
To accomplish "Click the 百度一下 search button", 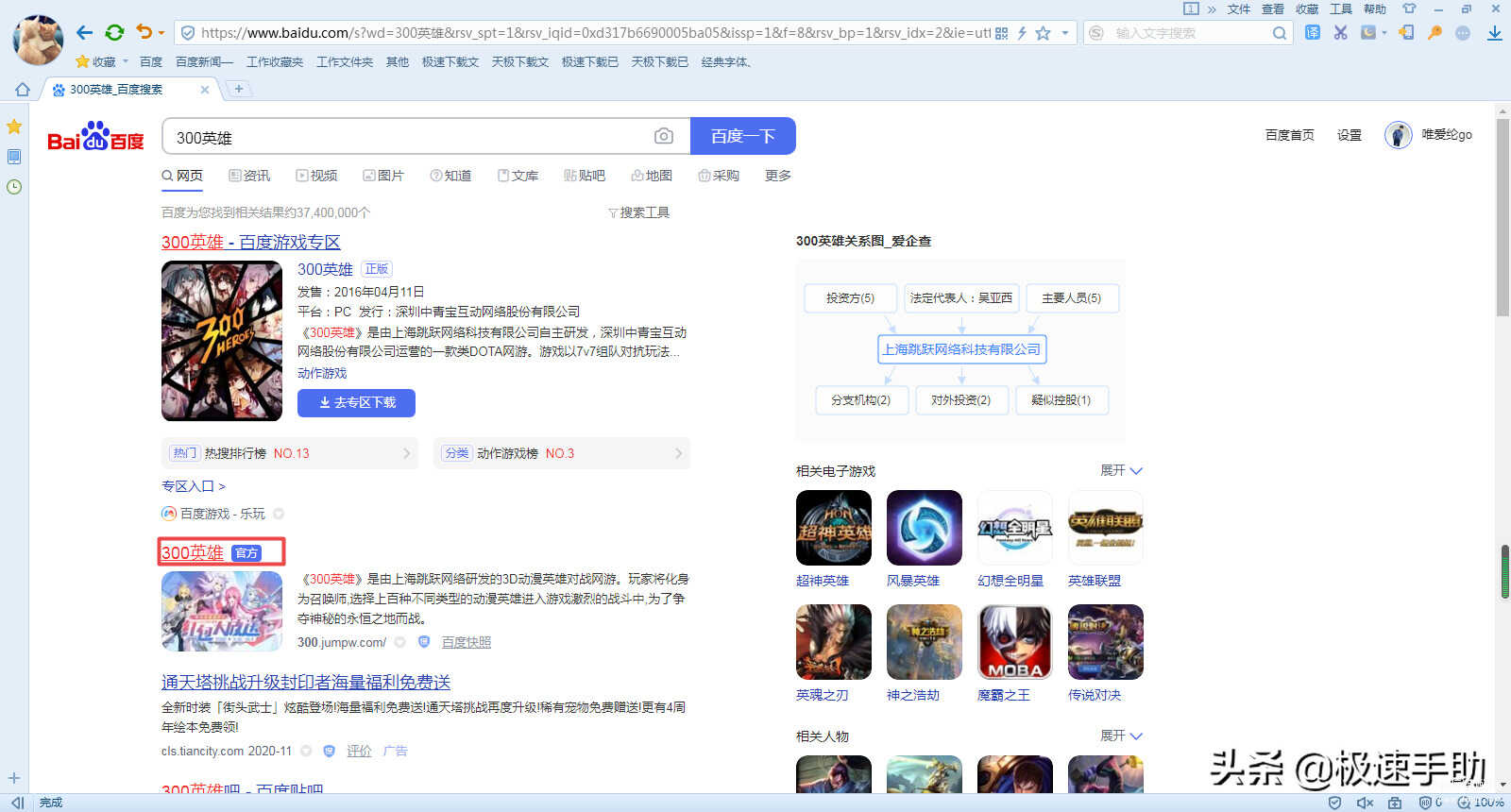I will click(x=743, y=136).
